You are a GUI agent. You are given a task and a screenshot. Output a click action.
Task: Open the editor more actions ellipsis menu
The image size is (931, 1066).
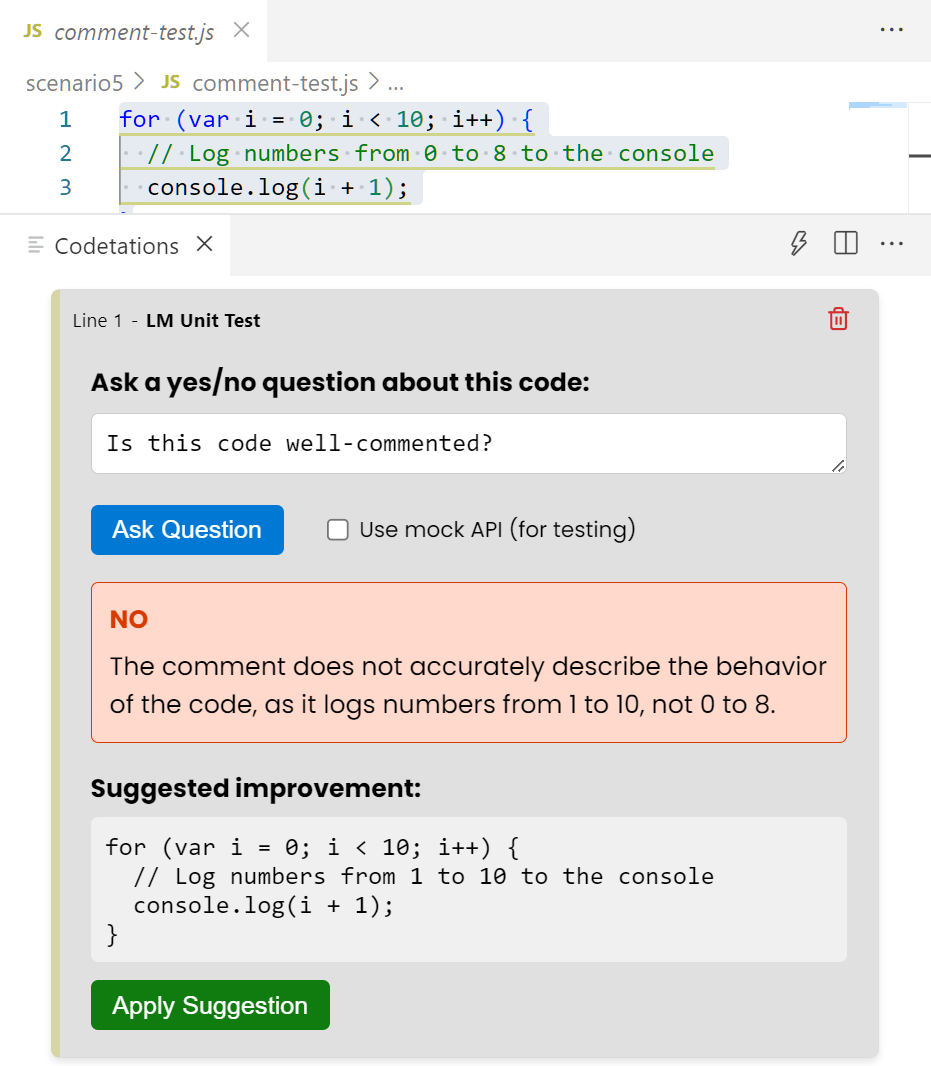tap(891, 30)
